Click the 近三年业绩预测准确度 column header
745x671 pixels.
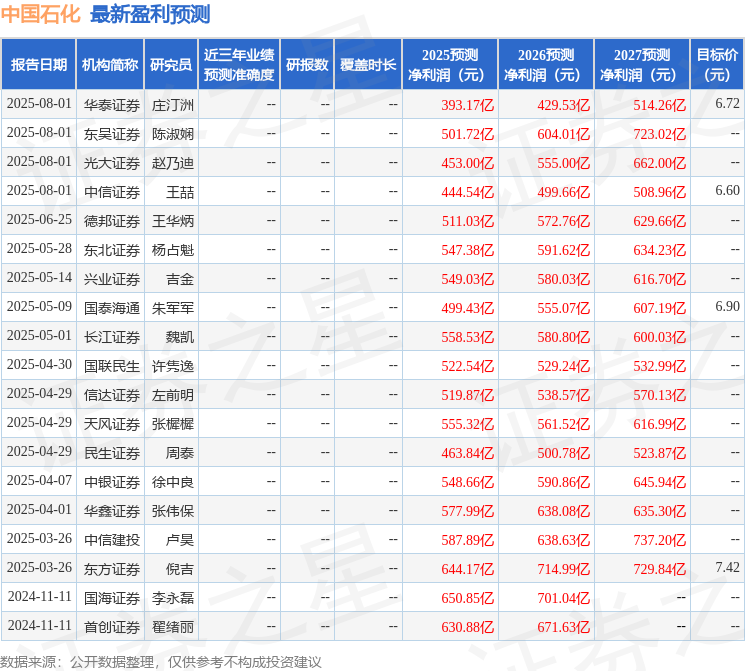click(239, 65)
